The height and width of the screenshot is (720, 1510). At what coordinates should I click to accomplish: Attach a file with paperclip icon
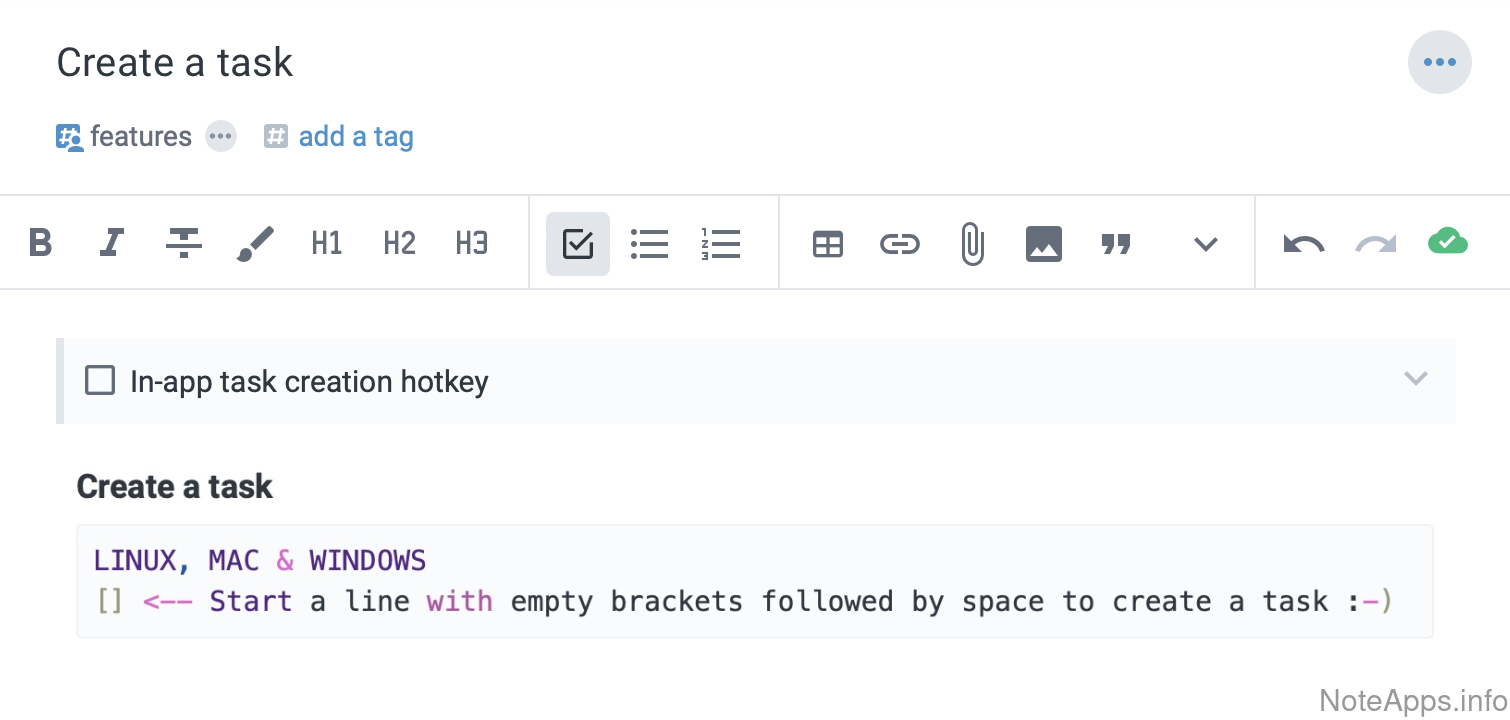tap(971, 244)
